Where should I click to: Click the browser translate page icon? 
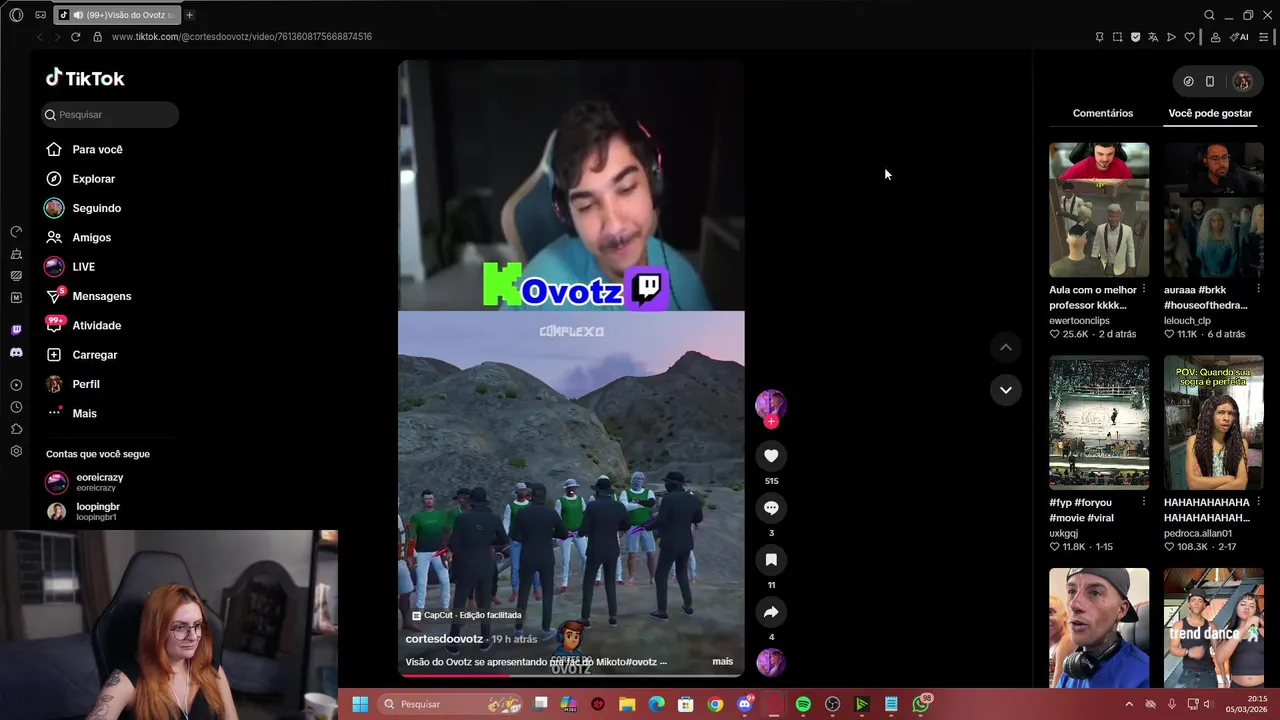coord(1153,37)
